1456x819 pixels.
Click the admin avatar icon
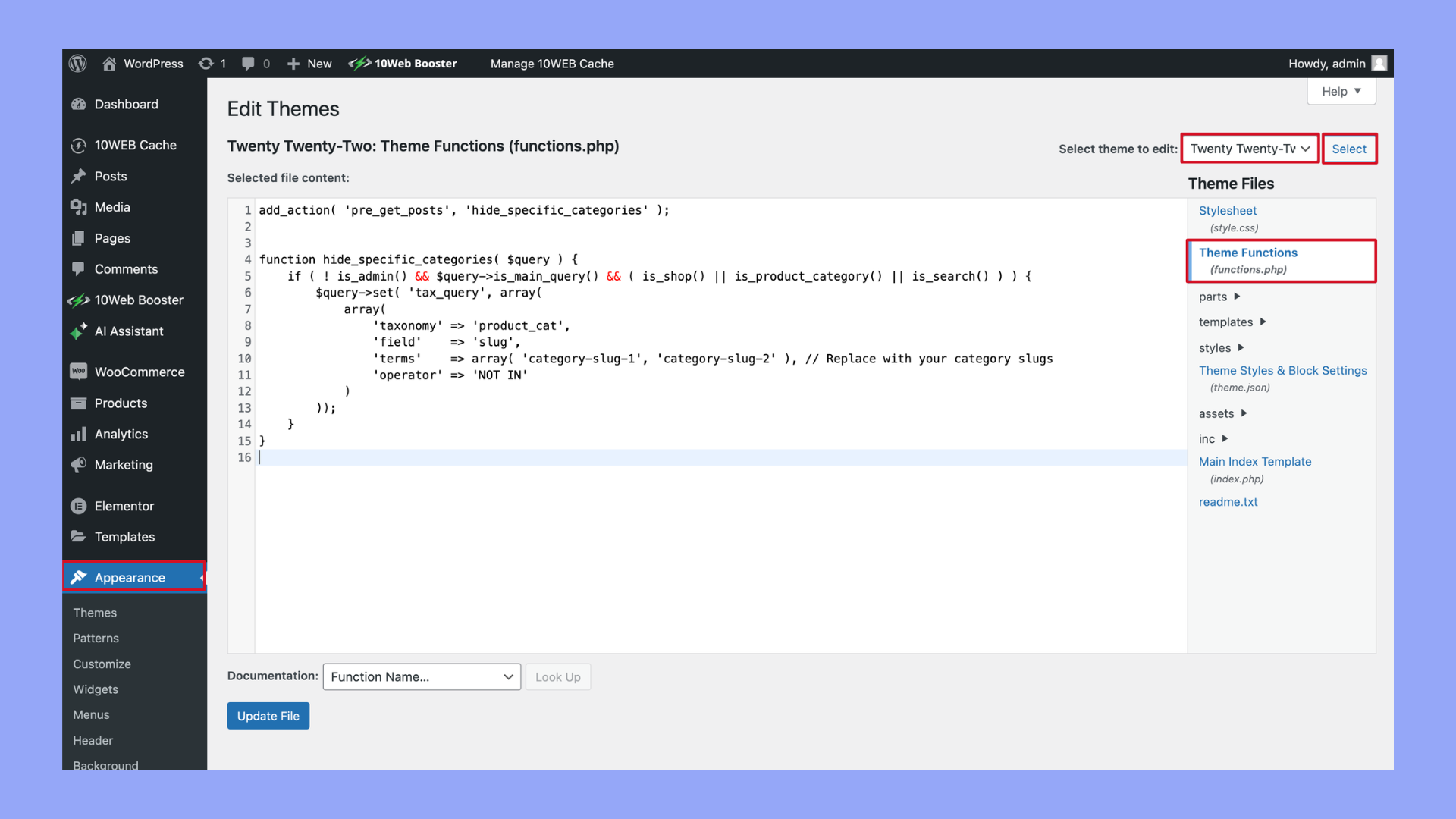tap(1379, 64)
